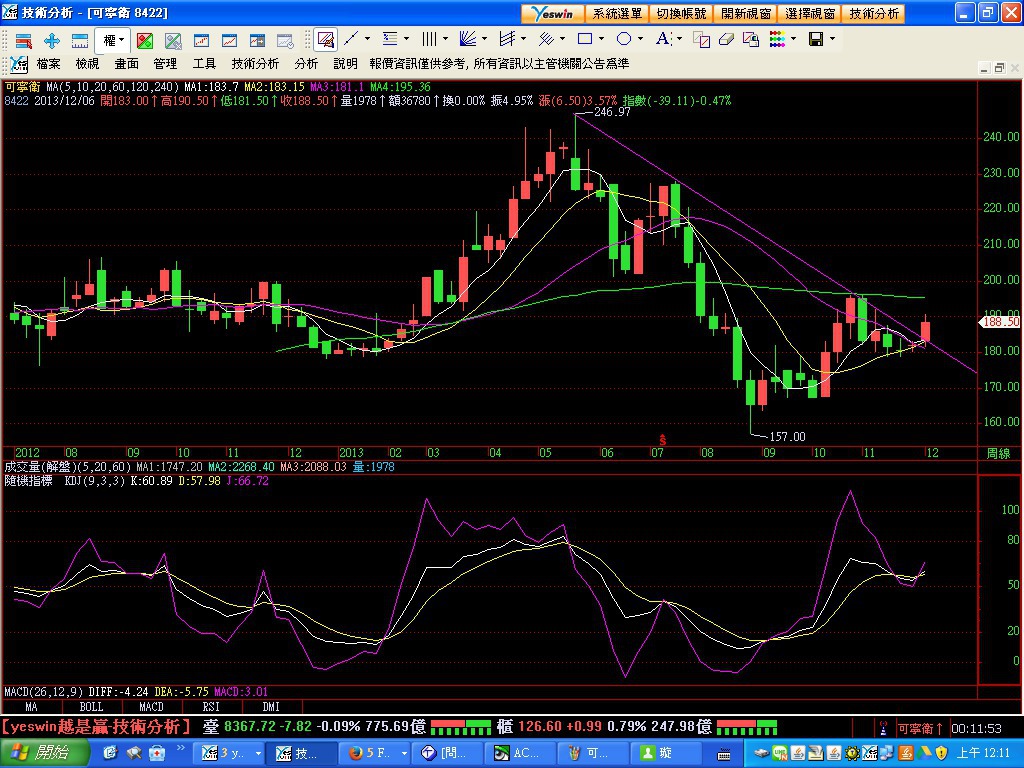Image resolution: width=1024 pixels, height=768 pixels.
Task: Click the 157.00 low price label
Action: (788, 436)
